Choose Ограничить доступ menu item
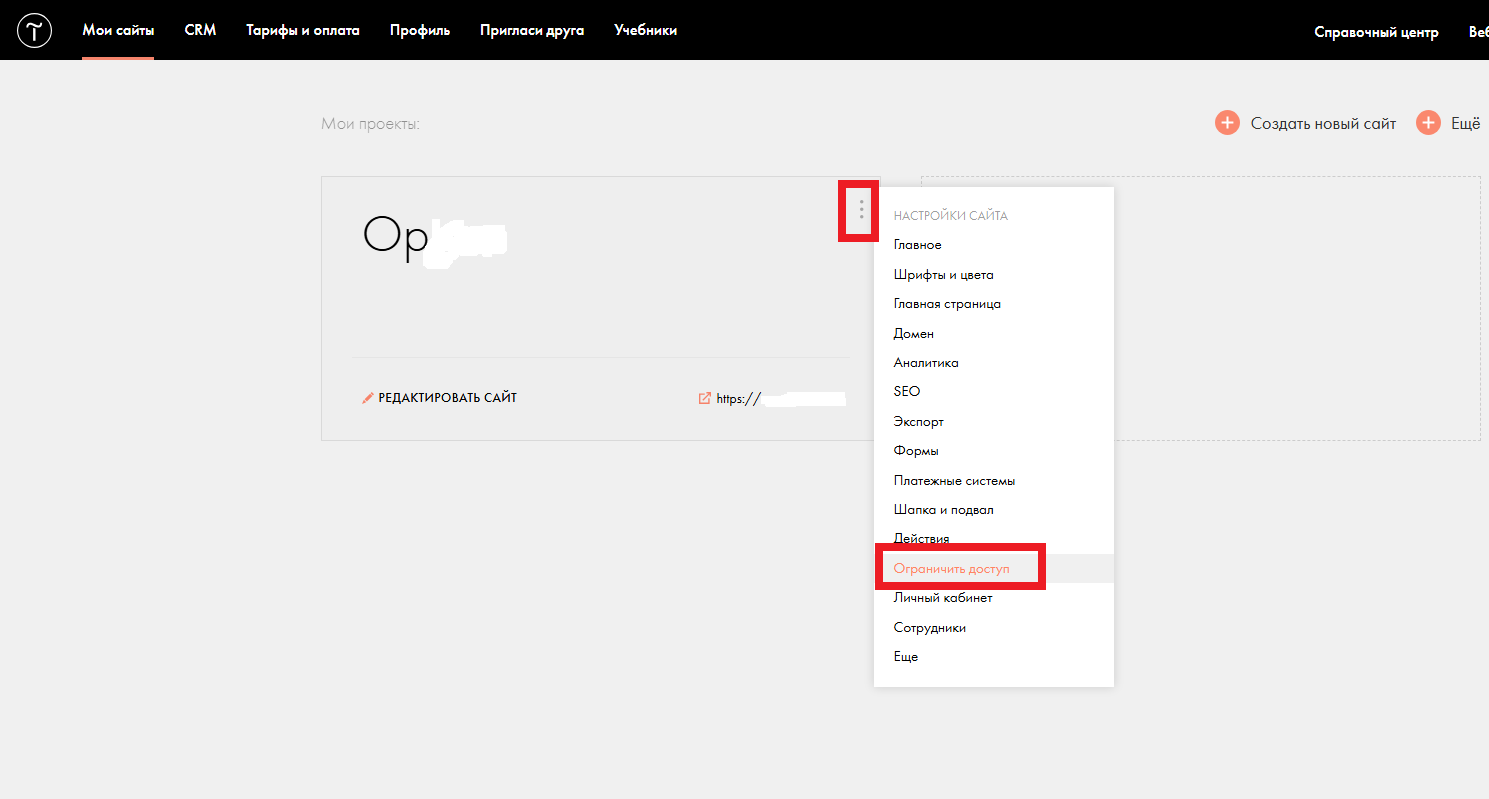Screen dimensions: 1489x799 [951, 569]
